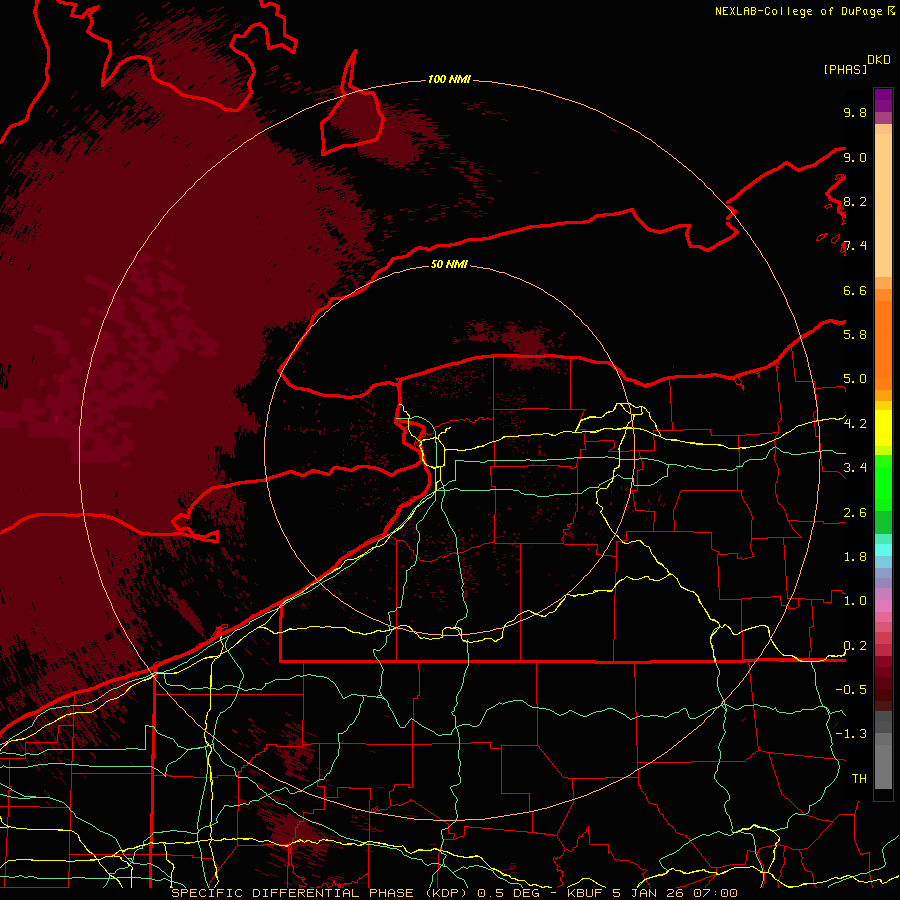Click the 1.8 legend value
Image resolution: width=900 pixels, height=900 pixels.
[x=855, y=557]
